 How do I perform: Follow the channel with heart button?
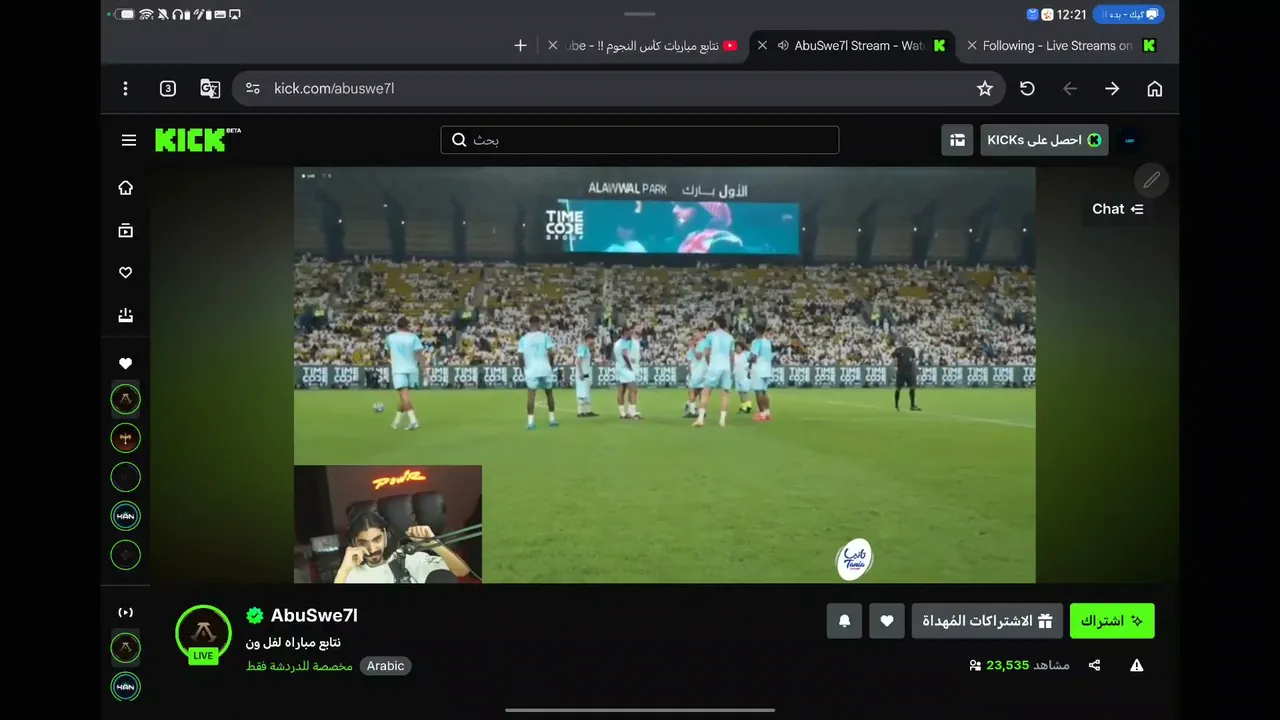887,621
